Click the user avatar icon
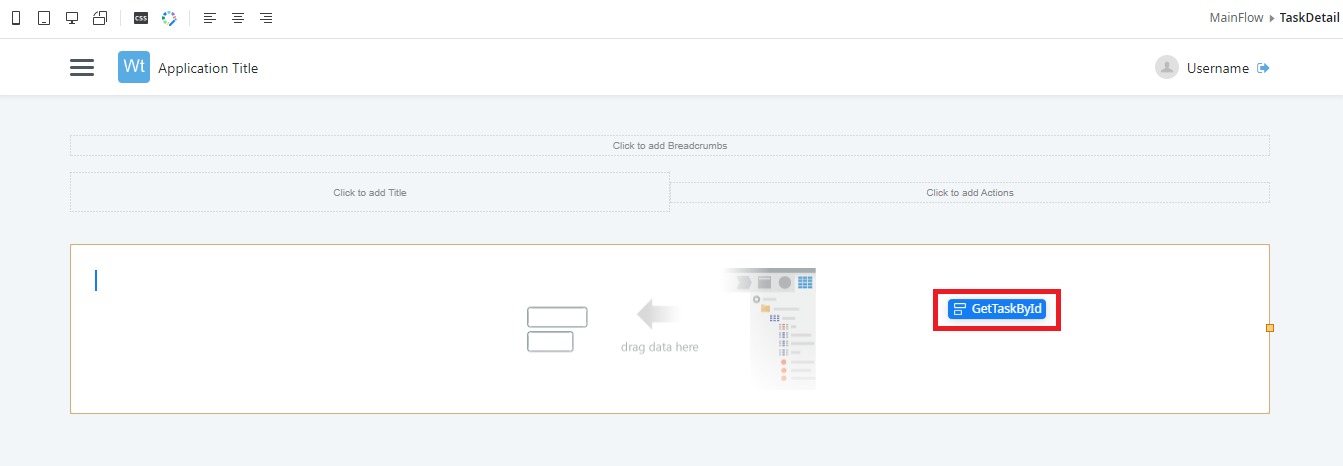Image resolution: width=1343 pixels, height=466 pixels. click(1167, 67)
